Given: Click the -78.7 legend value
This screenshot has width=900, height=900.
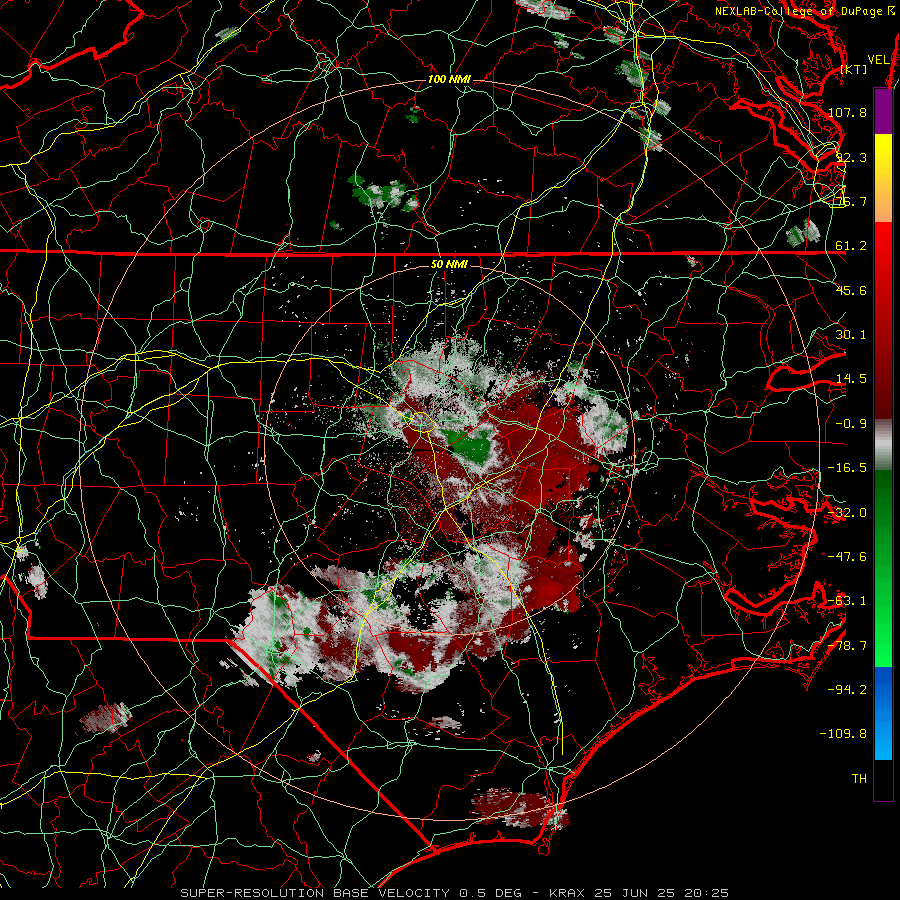Looking at the screenshot, I should pos(847,646).
